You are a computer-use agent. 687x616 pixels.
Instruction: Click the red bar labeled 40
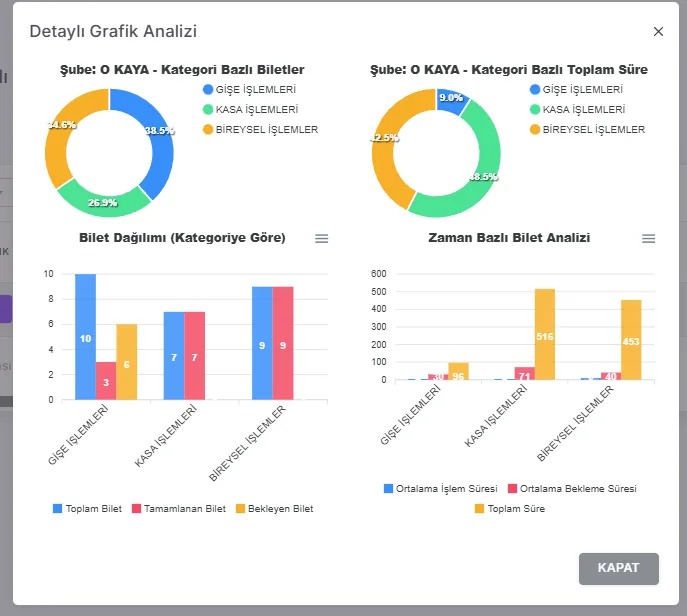[611, 376]
